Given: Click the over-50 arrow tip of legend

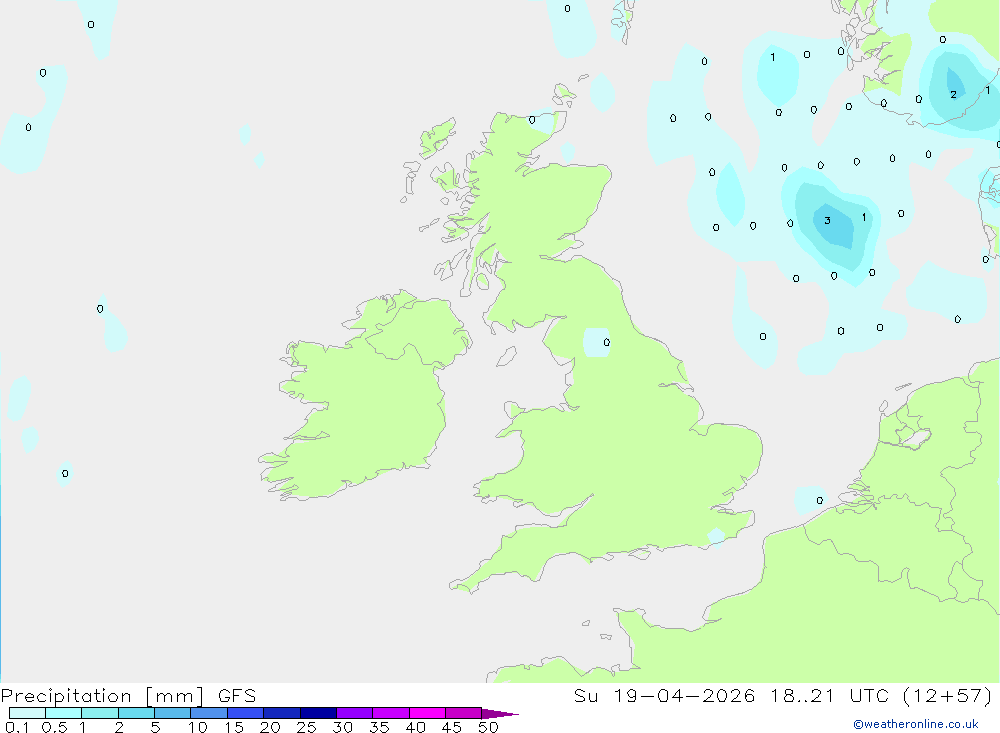Looking at the screenshot, I should pos(499,714).
